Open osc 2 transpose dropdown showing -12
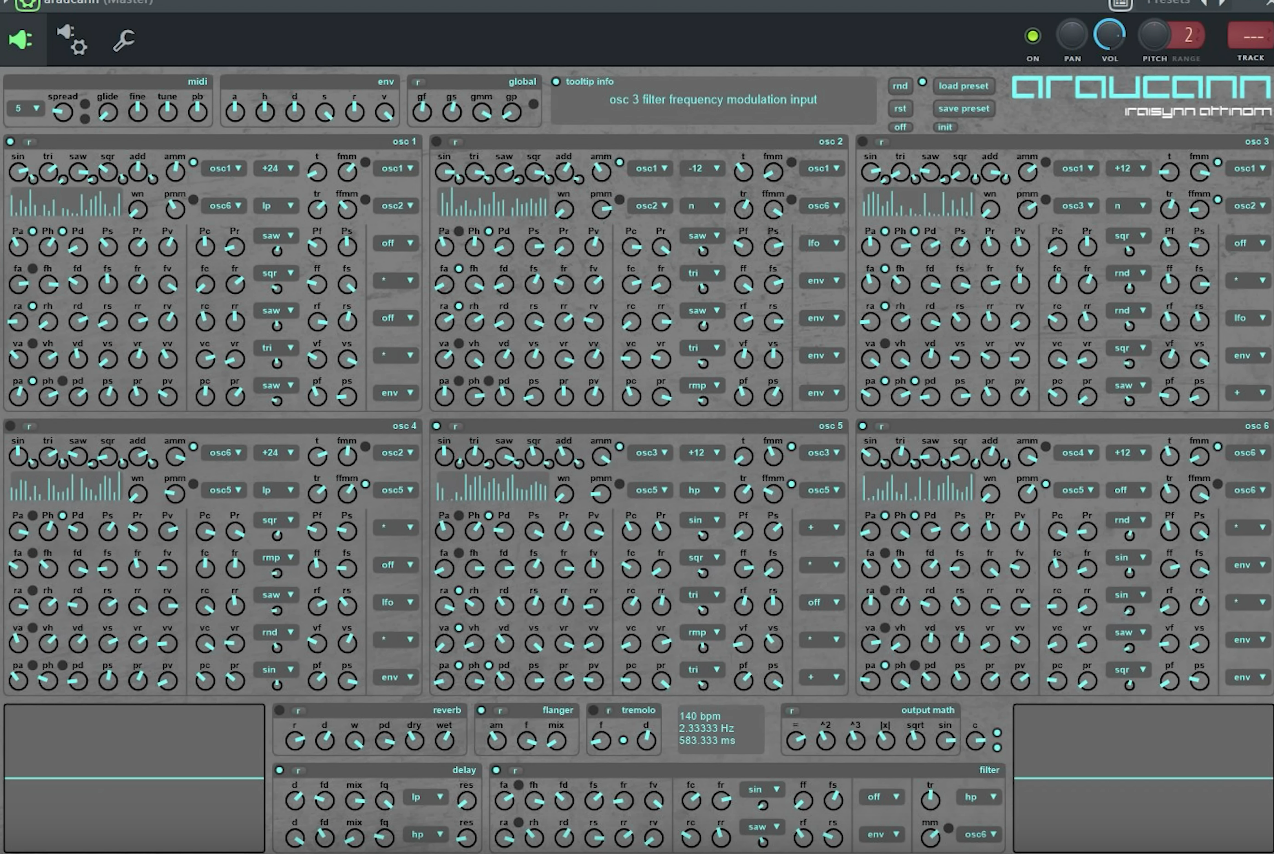The width and height of the screenshot is (1274, 854). click(702, 168)
